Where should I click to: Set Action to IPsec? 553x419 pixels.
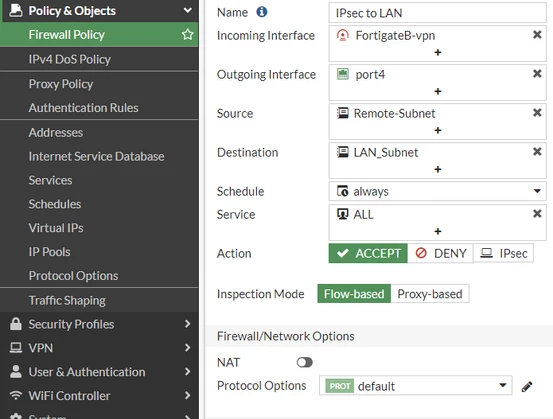click(503, 253)
